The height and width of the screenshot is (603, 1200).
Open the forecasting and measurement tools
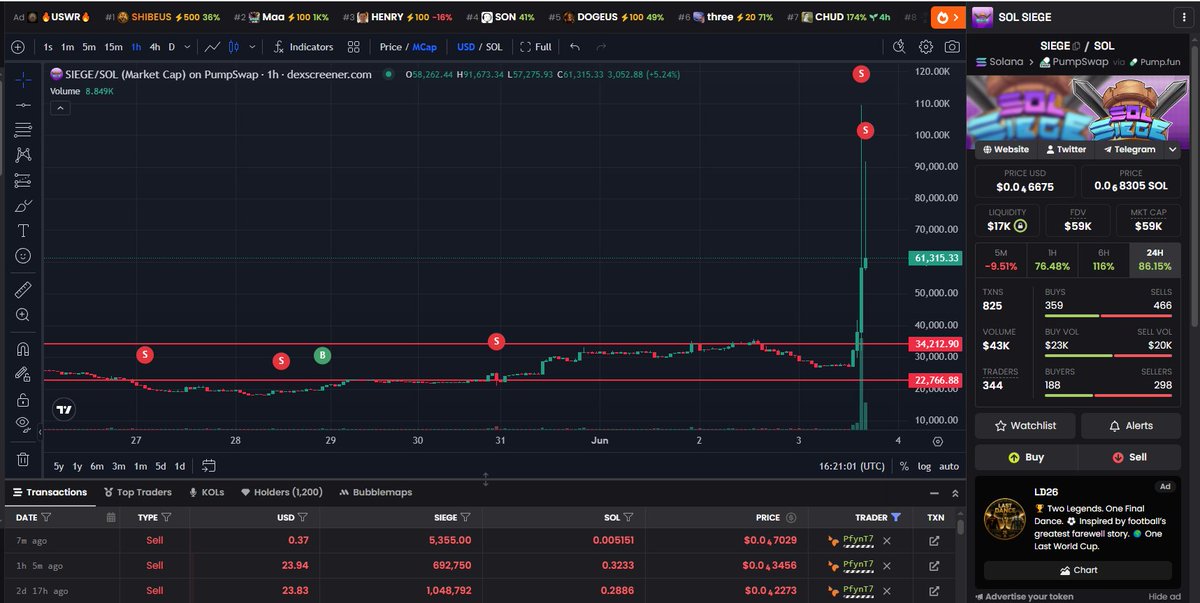(22, 181)
